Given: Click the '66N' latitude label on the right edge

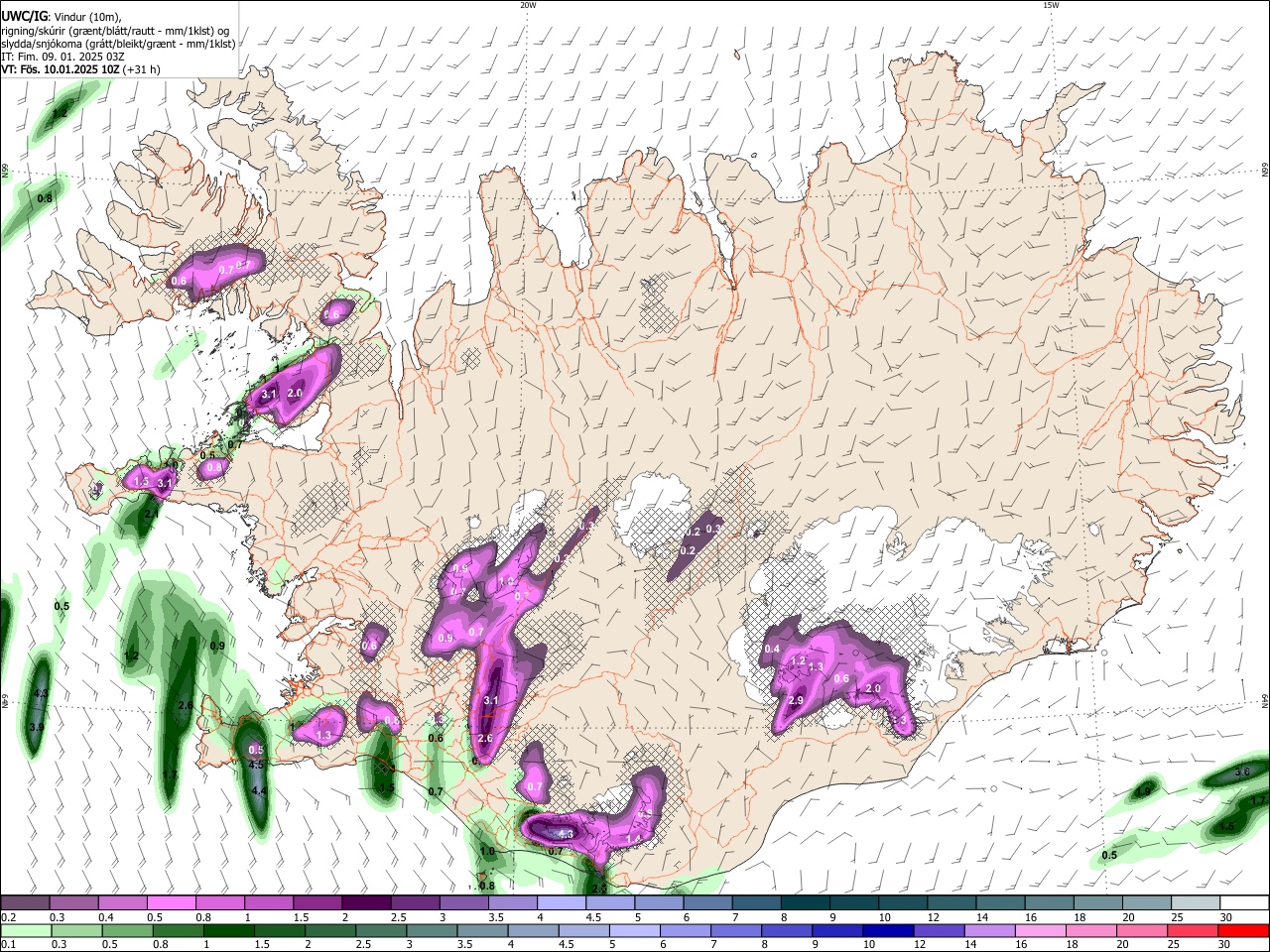Looking at the screenshot, I should [1265, 172].
